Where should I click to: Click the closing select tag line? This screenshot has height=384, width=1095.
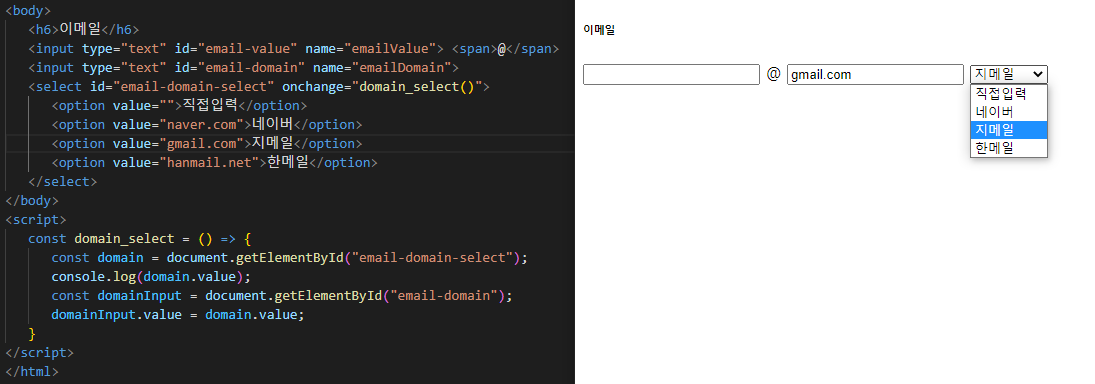click(x=62, y=182)
